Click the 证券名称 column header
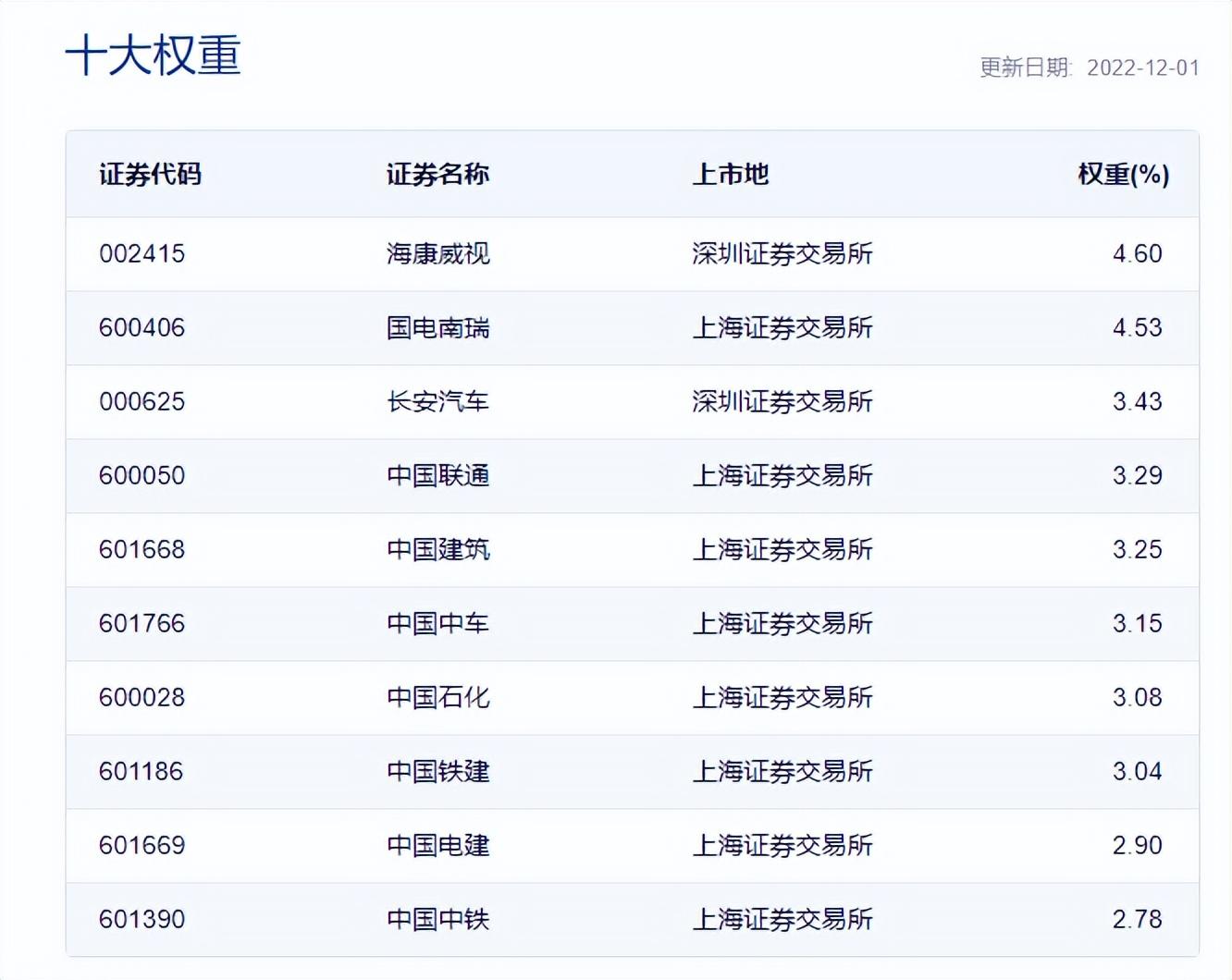 [437, 174]
